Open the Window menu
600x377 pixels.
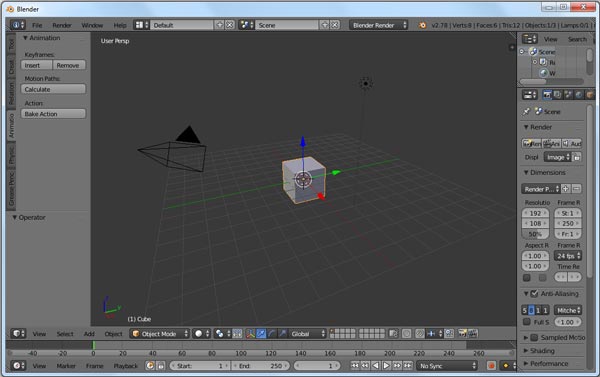click(x=92, y=25)
